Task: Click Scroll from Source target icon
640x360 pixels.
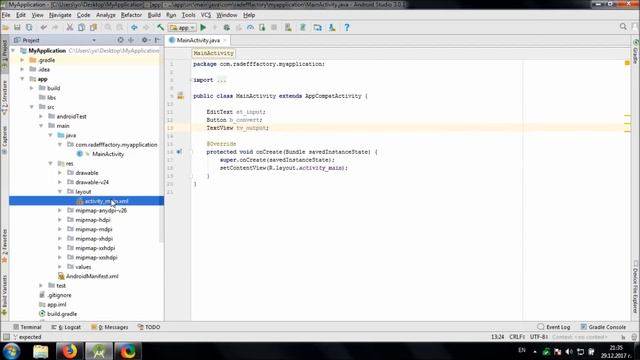Action: (120, 40)
